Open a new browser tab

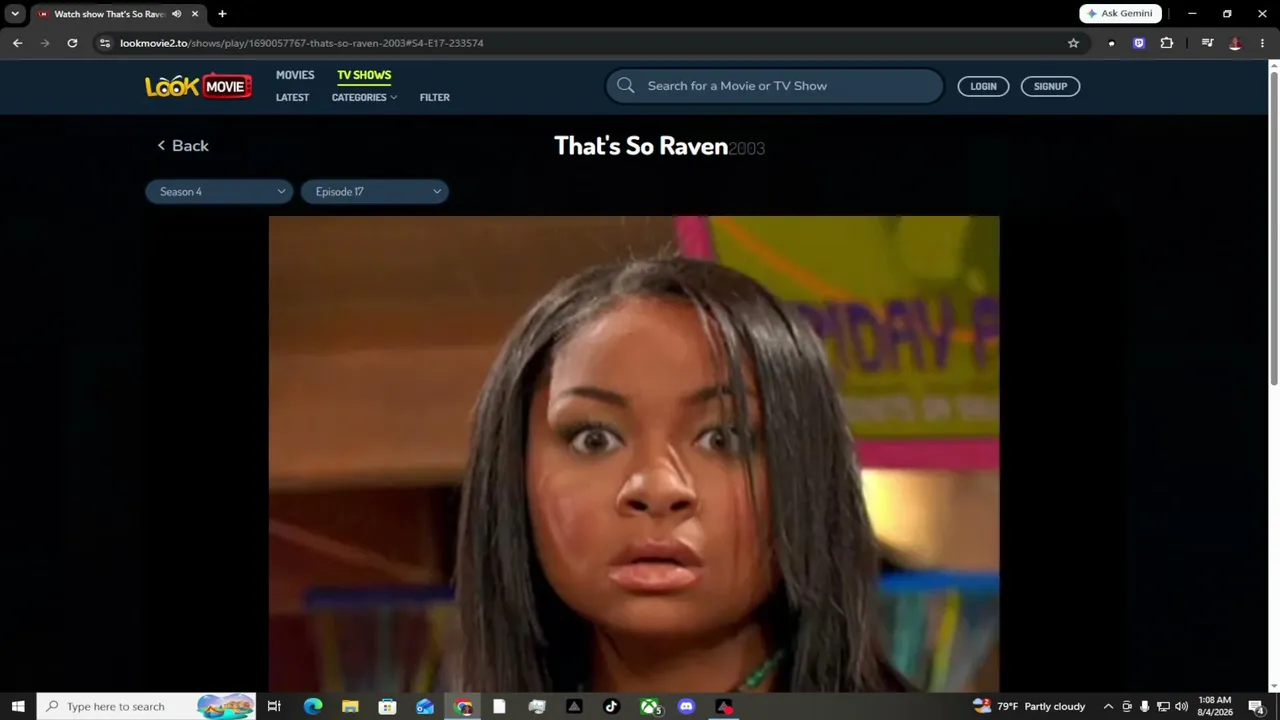coord(222,14)
